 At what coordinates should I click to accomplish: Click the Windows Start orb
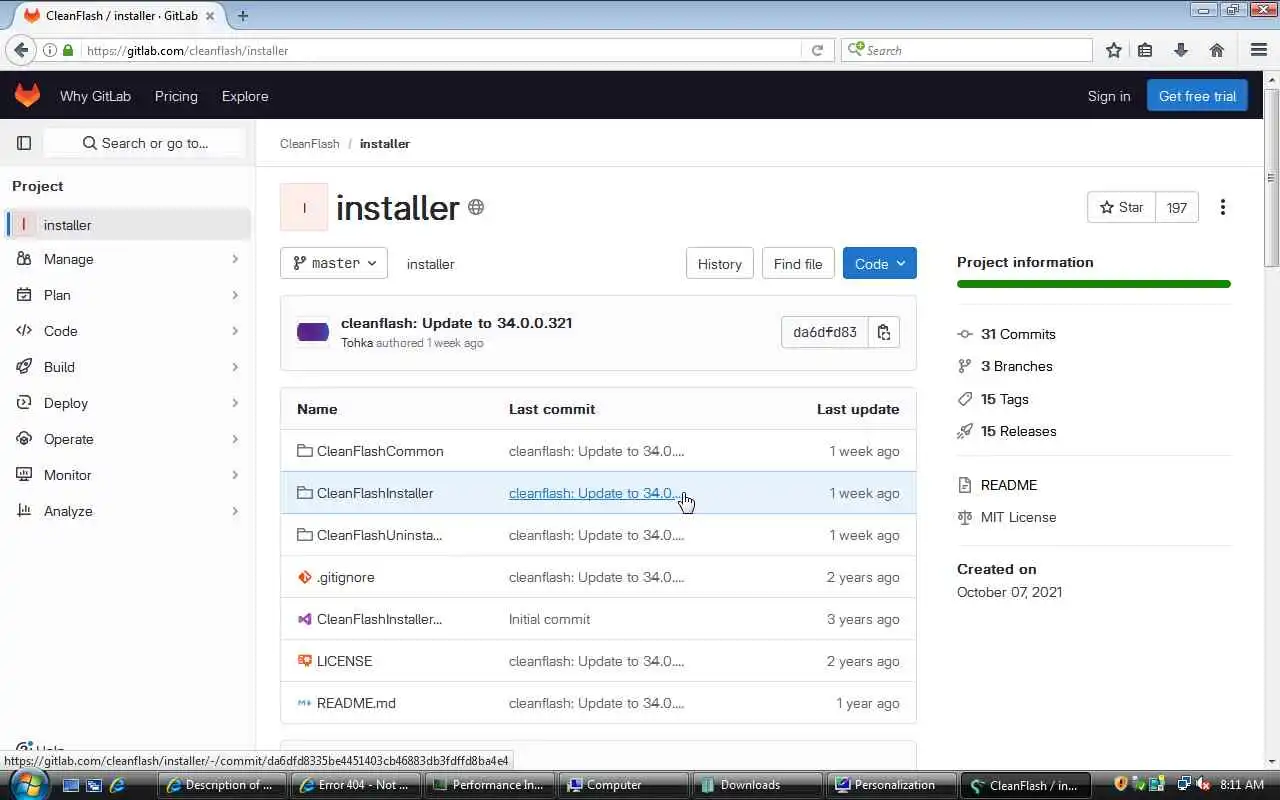27,784
